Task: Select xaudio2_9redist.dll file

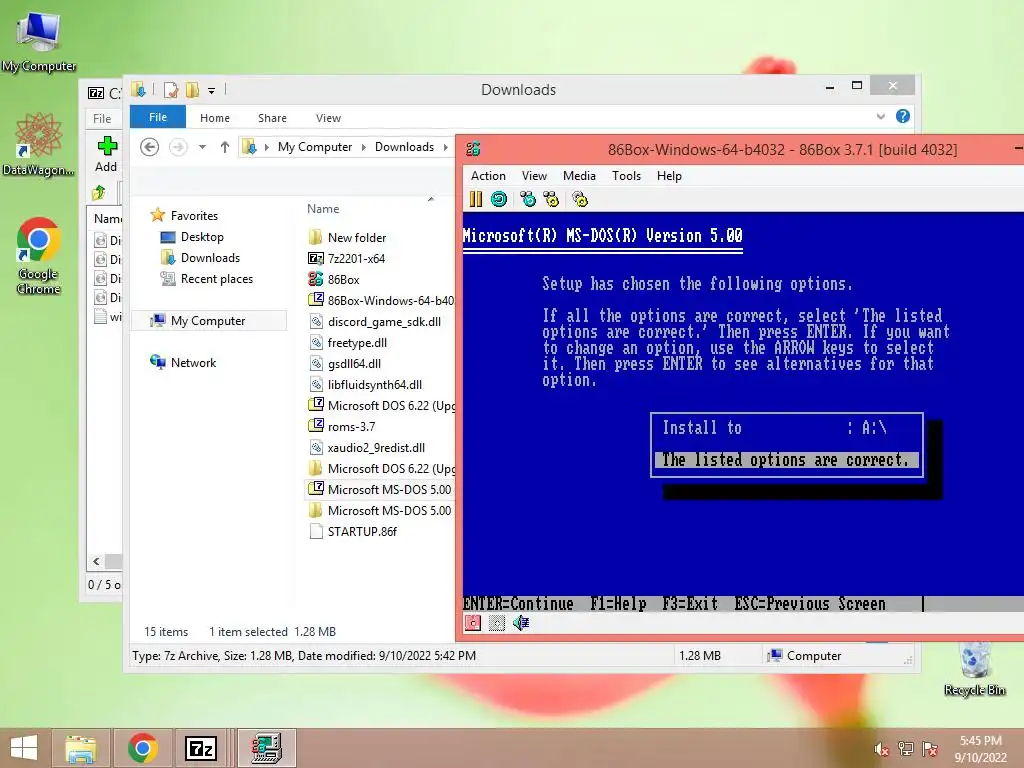Action: pyautogui.click(x=376, y=448)
